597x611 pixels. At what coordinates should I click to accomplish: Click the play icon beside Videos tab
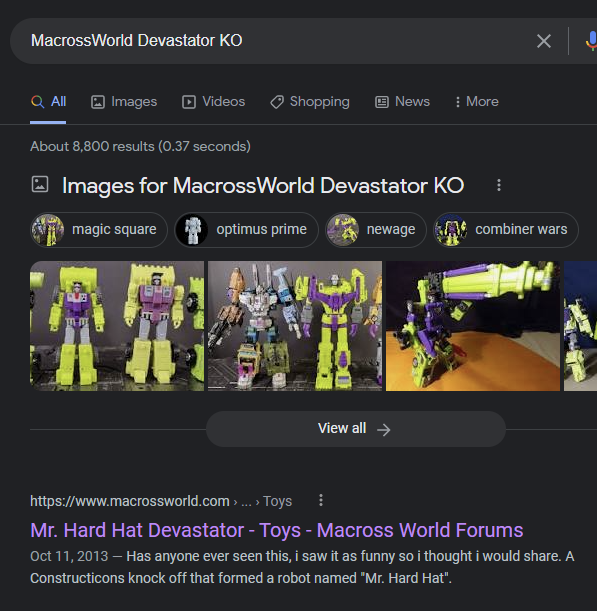tap(189, 102)
